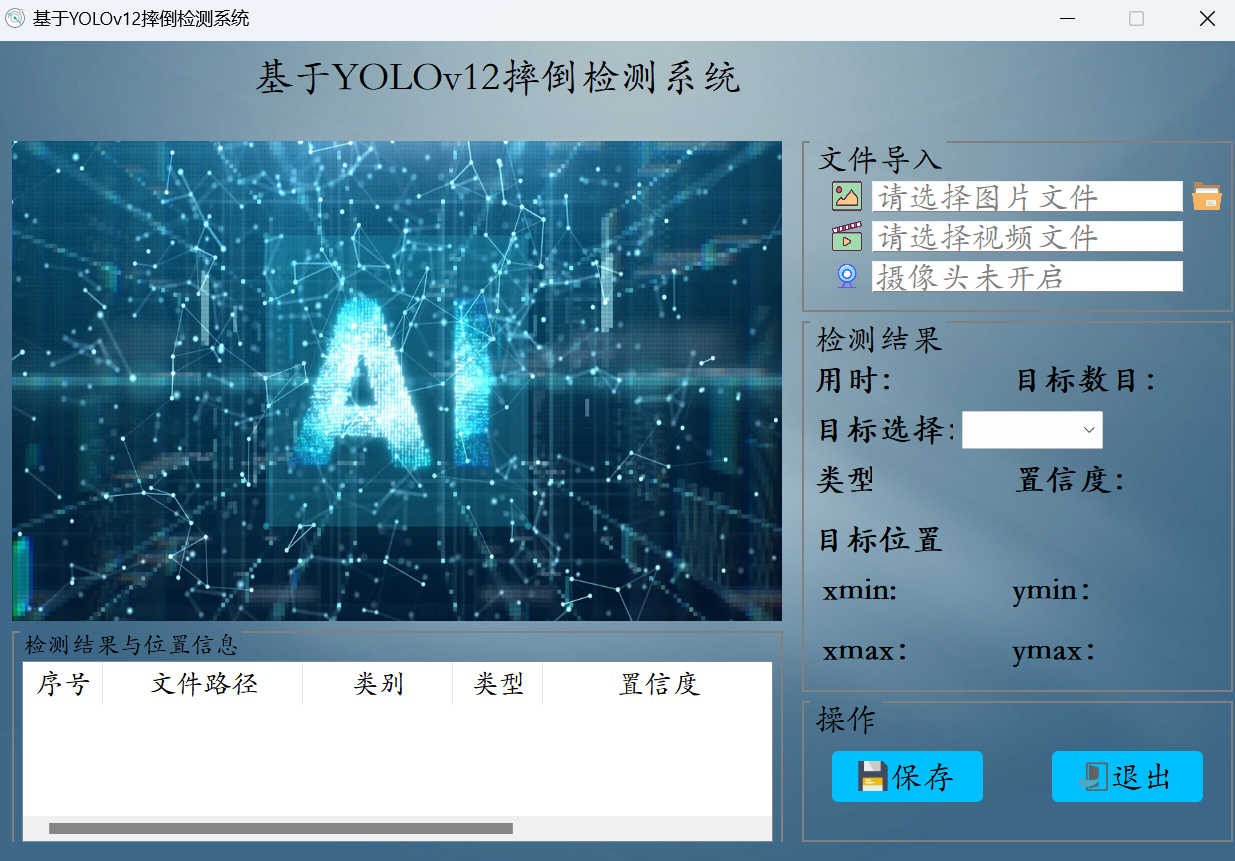Image resolution: width=1235 pixels, height=861 pixels.
Task: Open the orange folder browse icon
Action: point(1207,197)
